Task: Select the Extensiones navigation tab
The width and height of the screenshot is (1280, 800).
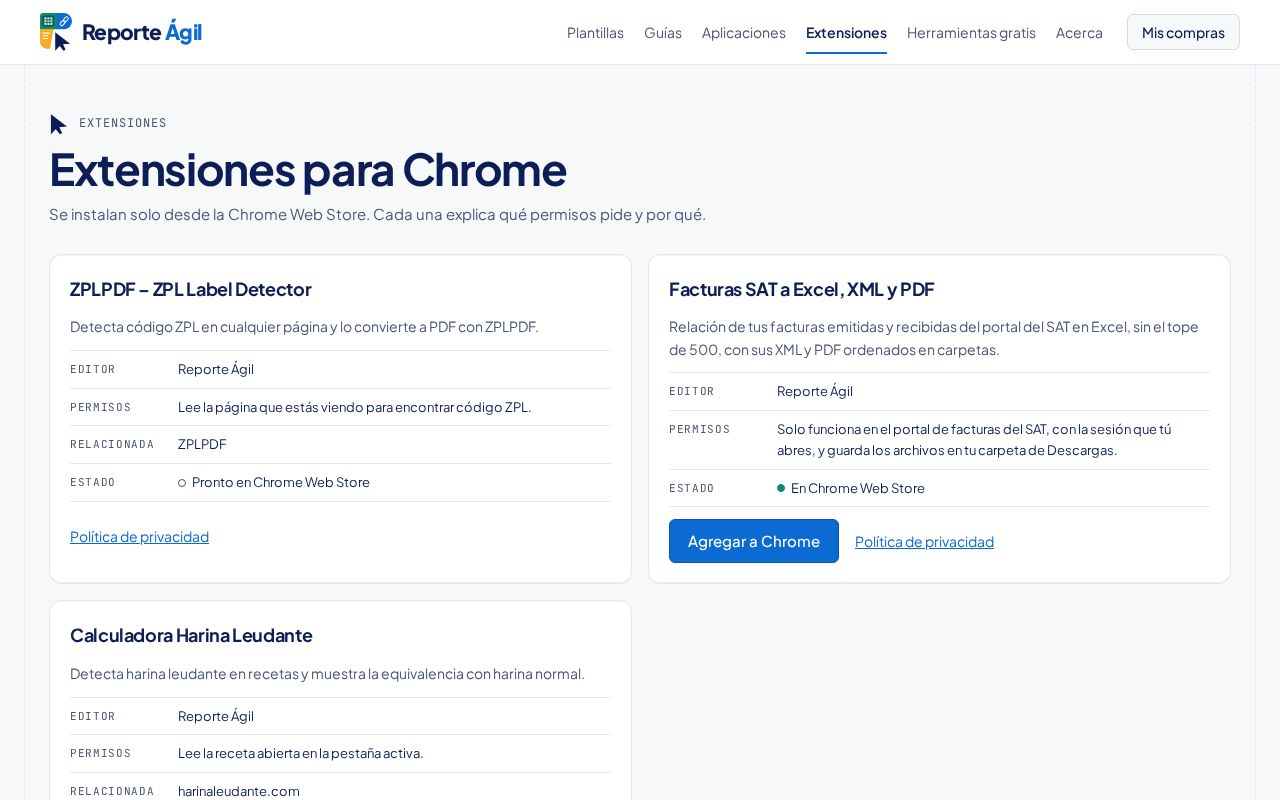Action: click(846, 32)
